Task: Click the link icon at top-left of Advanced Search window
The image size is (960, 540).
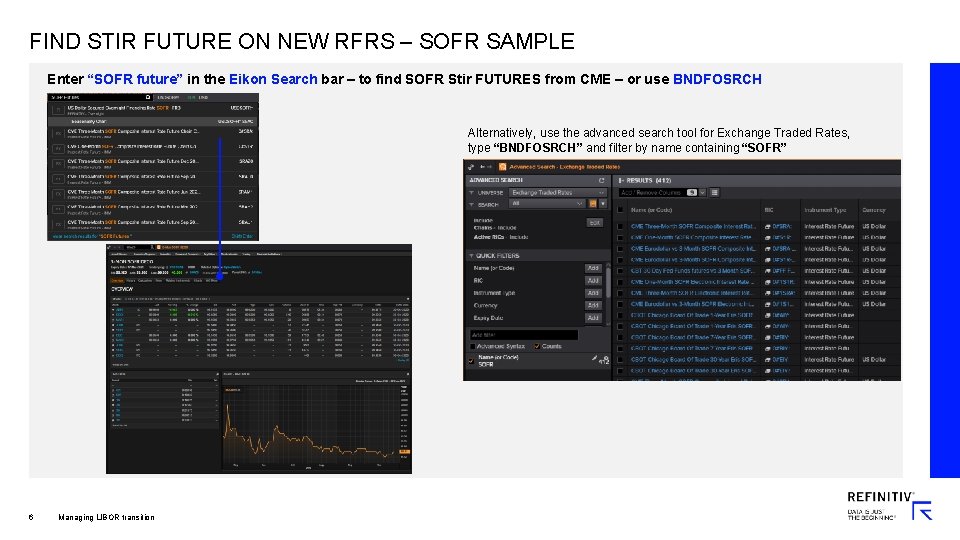Action: [471, 167]
